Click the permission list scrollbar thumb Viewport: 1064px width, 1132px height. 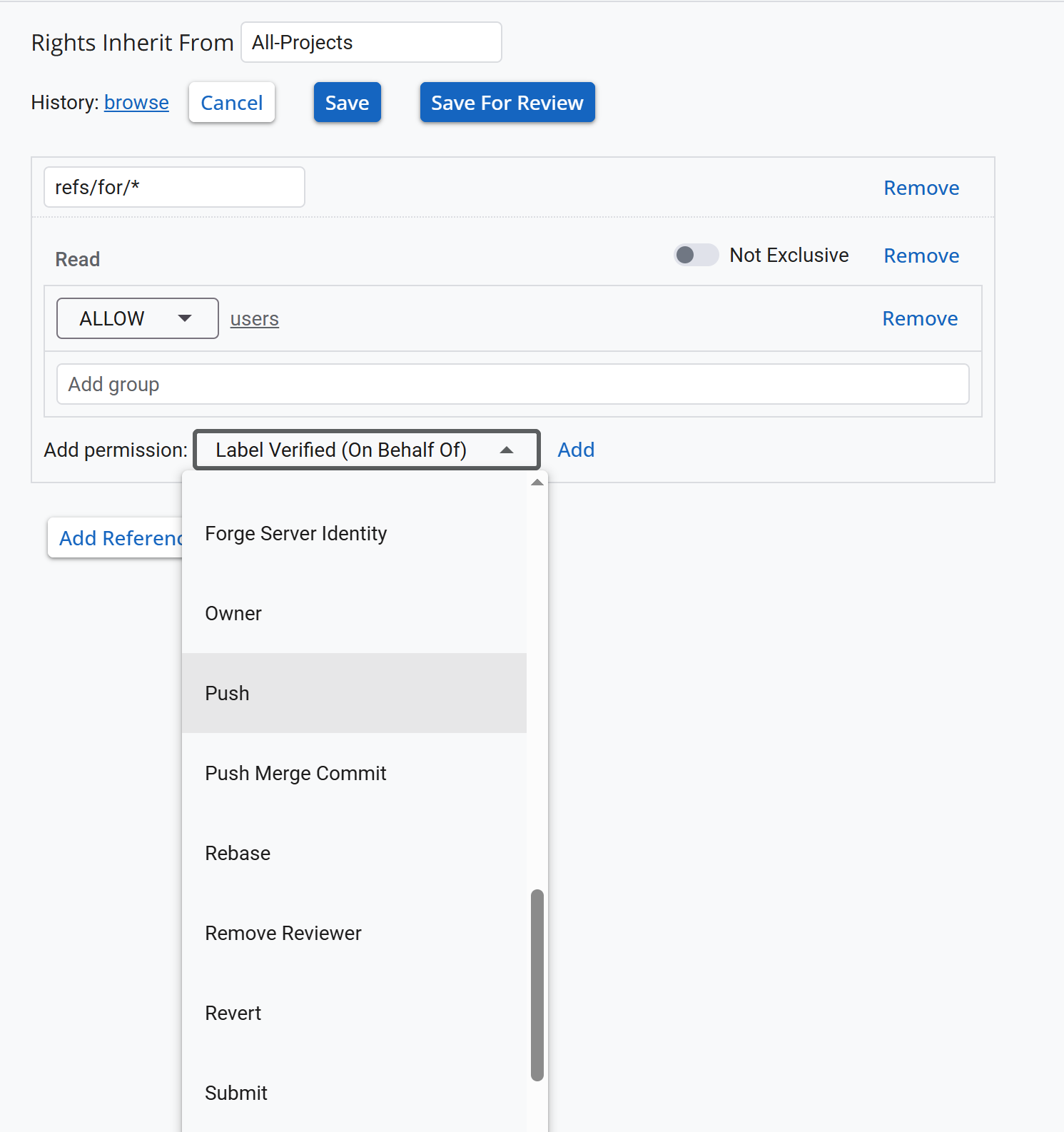[x=537, y=985]
